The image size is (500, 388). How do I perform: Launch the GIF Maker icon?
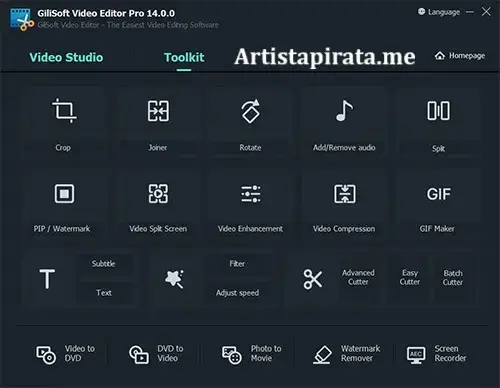439,194
